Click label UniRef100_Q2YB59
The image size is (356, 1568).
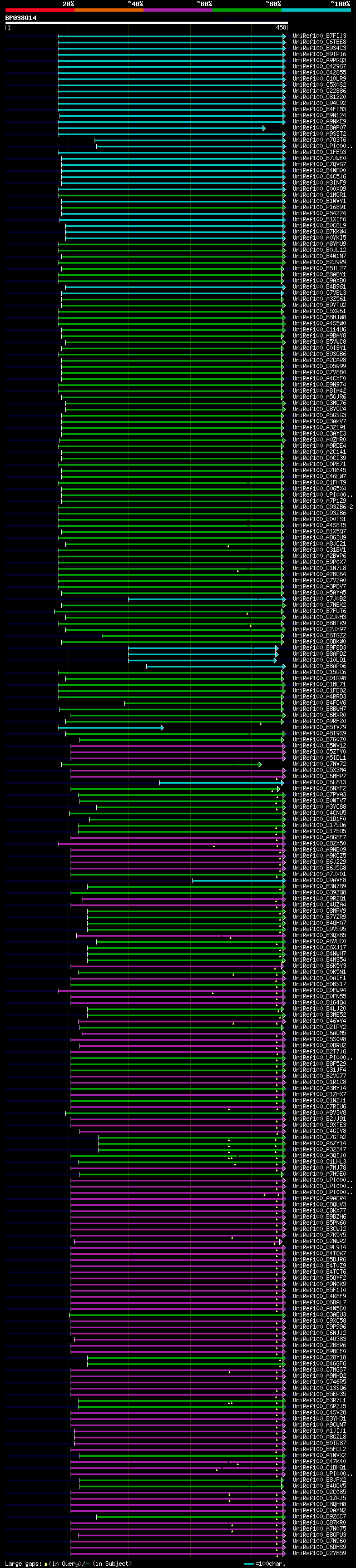pyautogui.click(x=319, y=1553)
